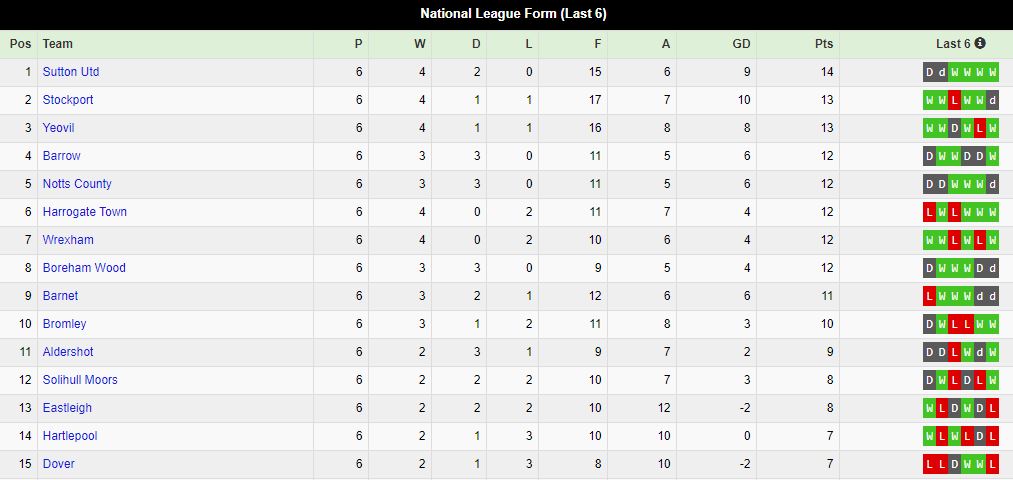Image resolution: width=1013 pixels, height=480 pixels.
Task: Open the Solihull Moors team link
Action: 80,380
